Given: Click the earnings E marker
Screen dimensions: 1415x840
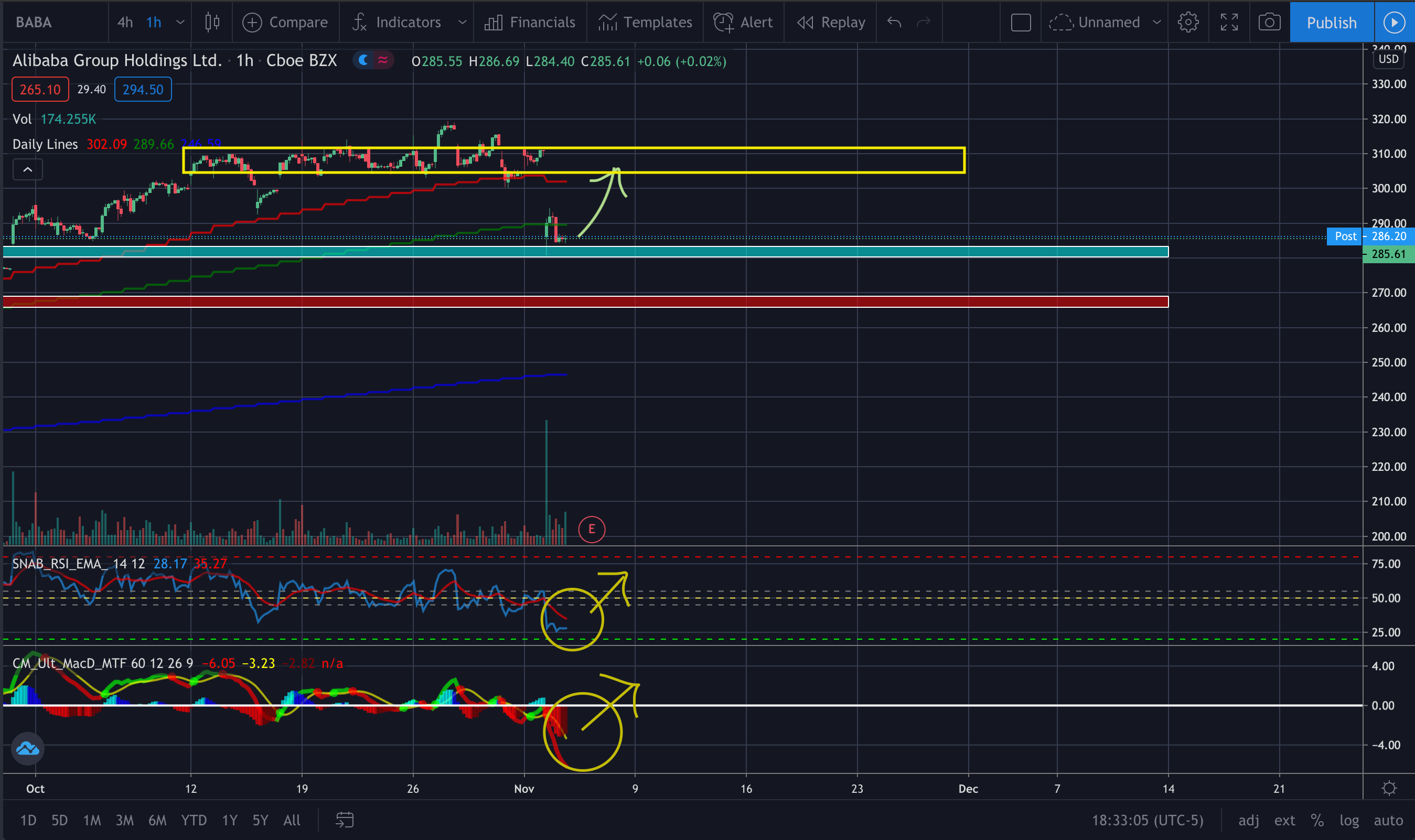Looking at the screenshot, I should pos(592,529).
